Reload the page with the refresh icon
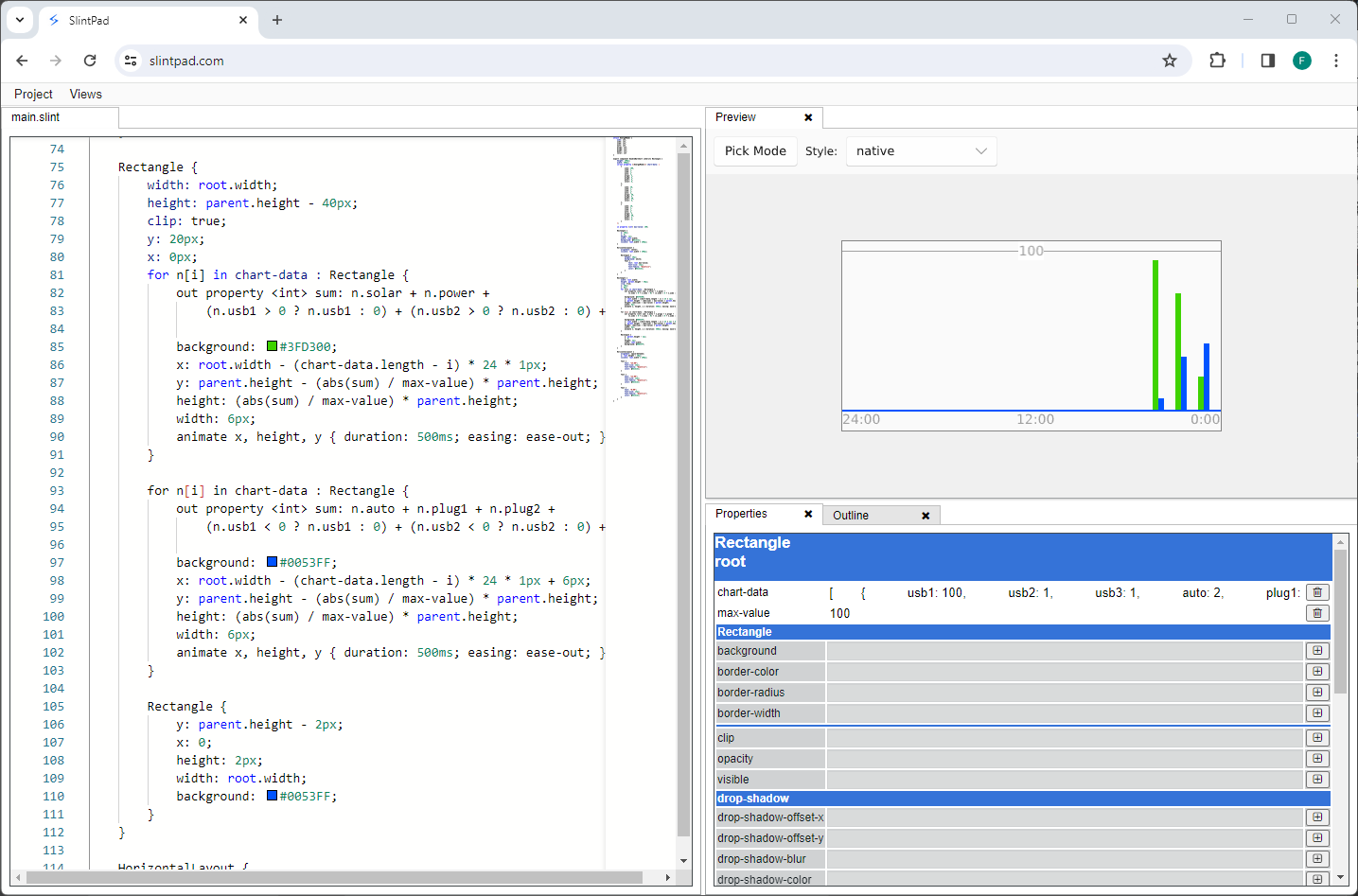 click(x=90, y=60)
